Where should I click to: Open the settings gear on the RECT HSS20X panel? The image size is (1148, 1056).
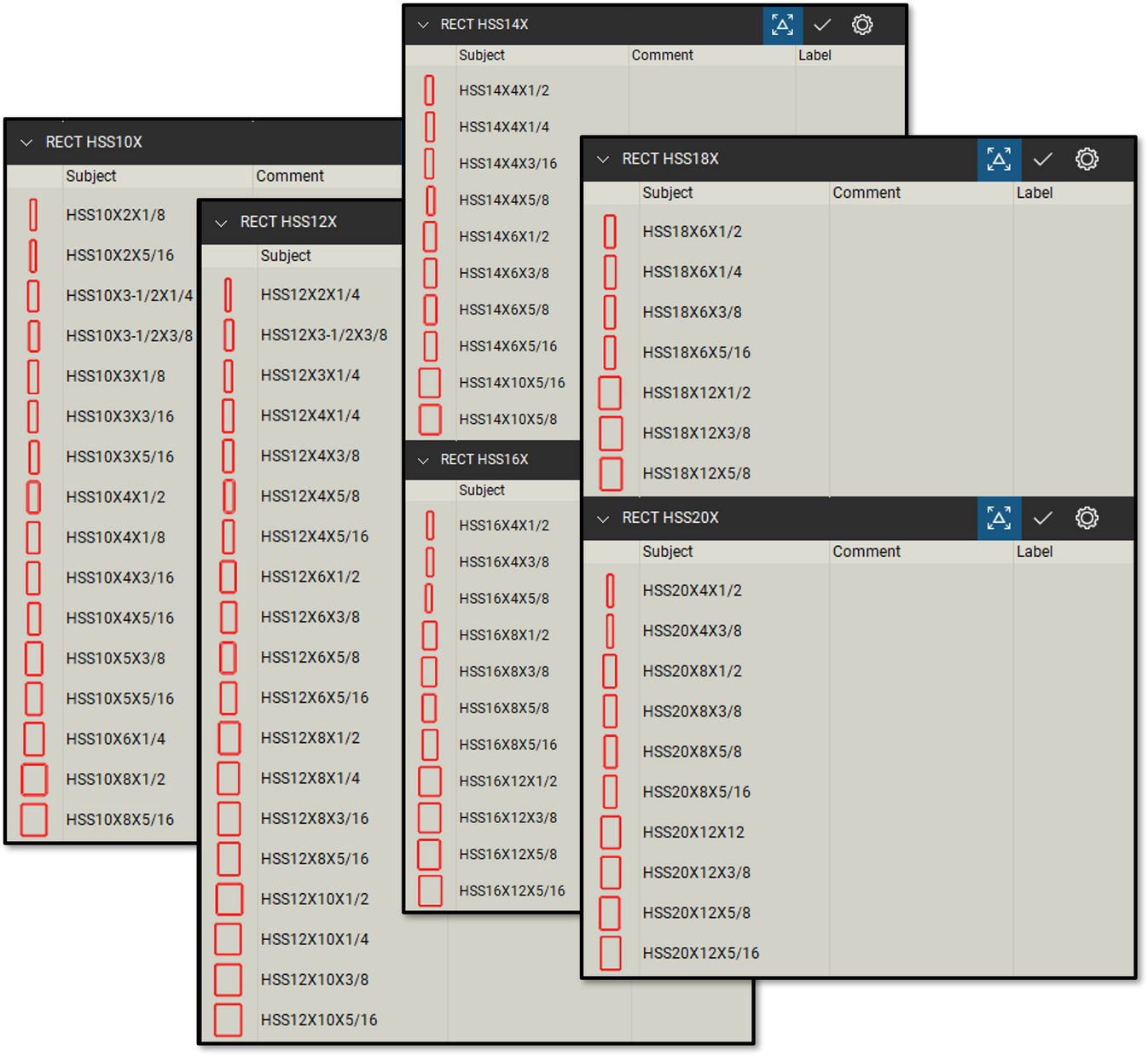[x=1087, y=518]
